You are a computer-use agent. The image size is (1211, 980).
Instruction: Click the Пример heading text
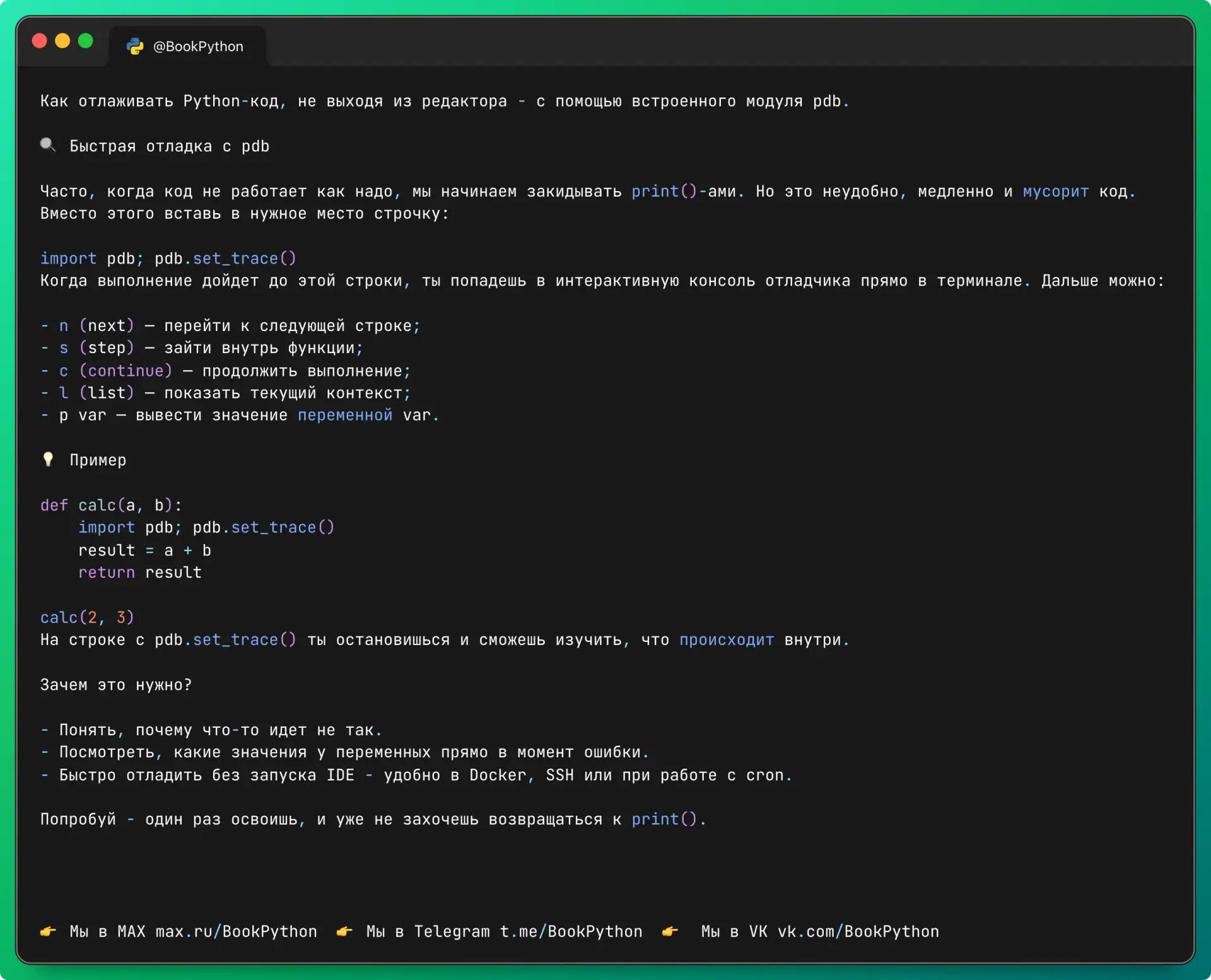pos(98,460)
